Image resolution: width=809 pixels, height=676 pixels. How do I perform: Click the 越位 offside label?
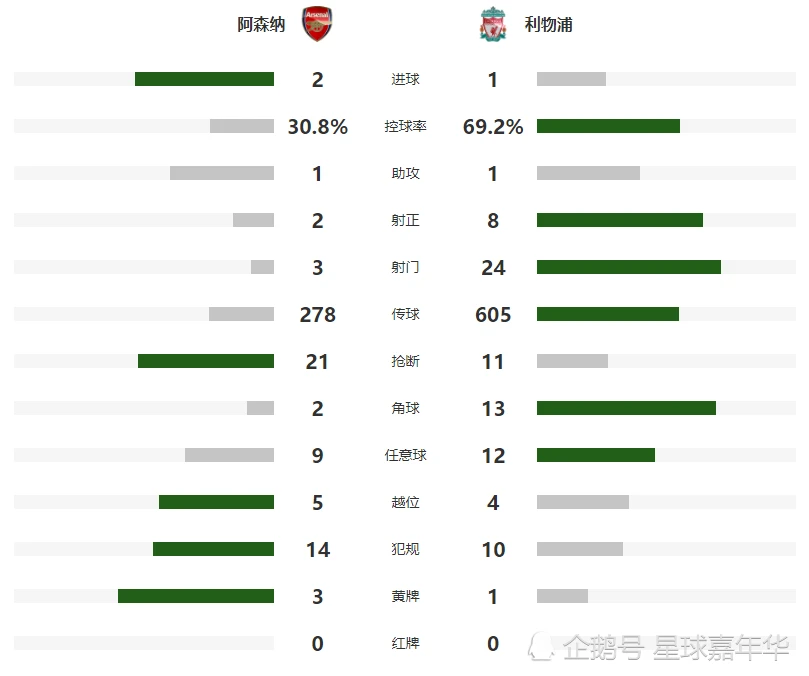point(405,503)
